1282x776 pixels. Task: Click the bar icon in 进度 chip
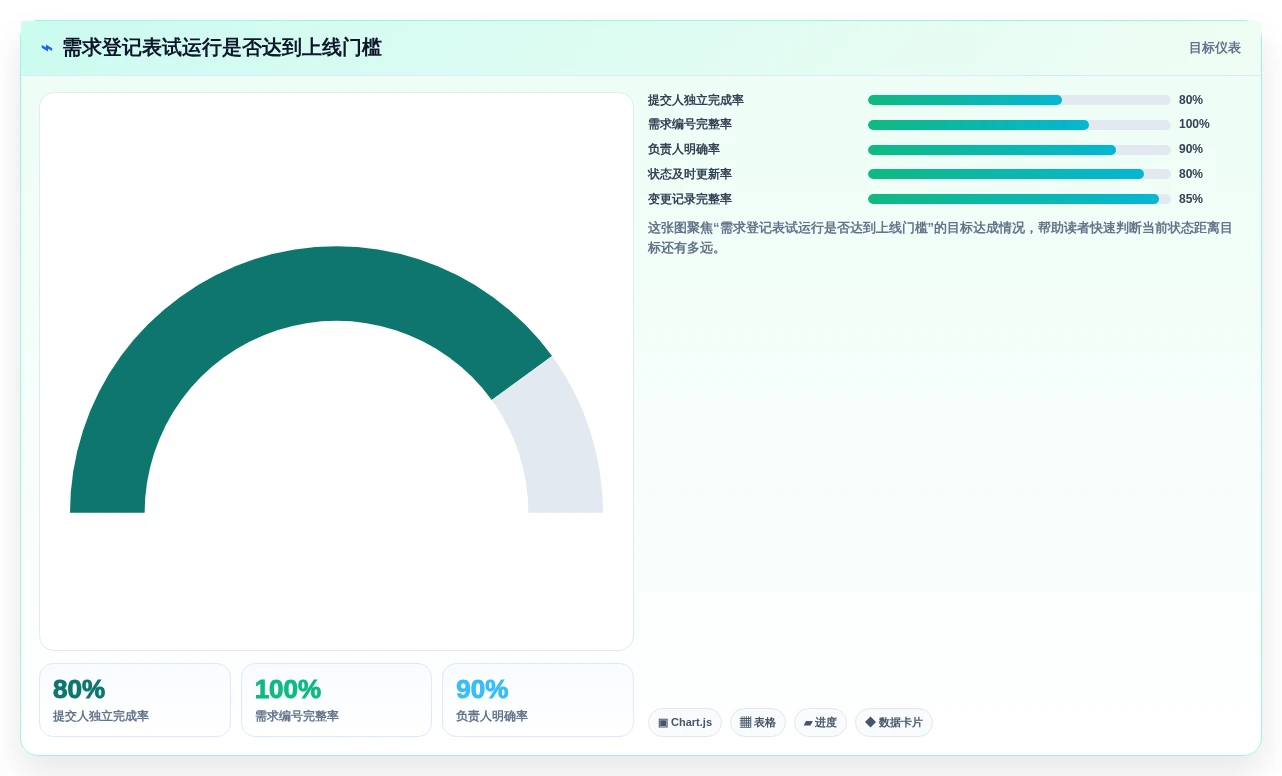pyautogui.click(x=808, y=723)
